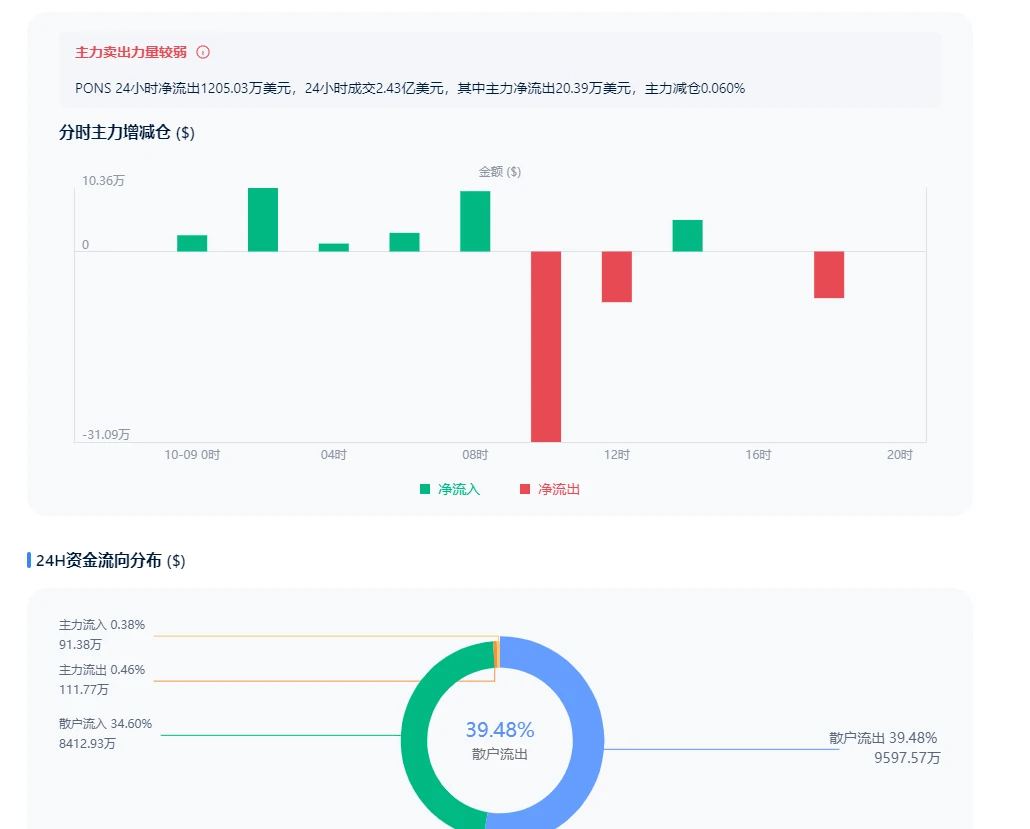Viewport: 1030px width, 829px height.
Task: Click the 10-09 0时 time axis label
Action: 192,455
